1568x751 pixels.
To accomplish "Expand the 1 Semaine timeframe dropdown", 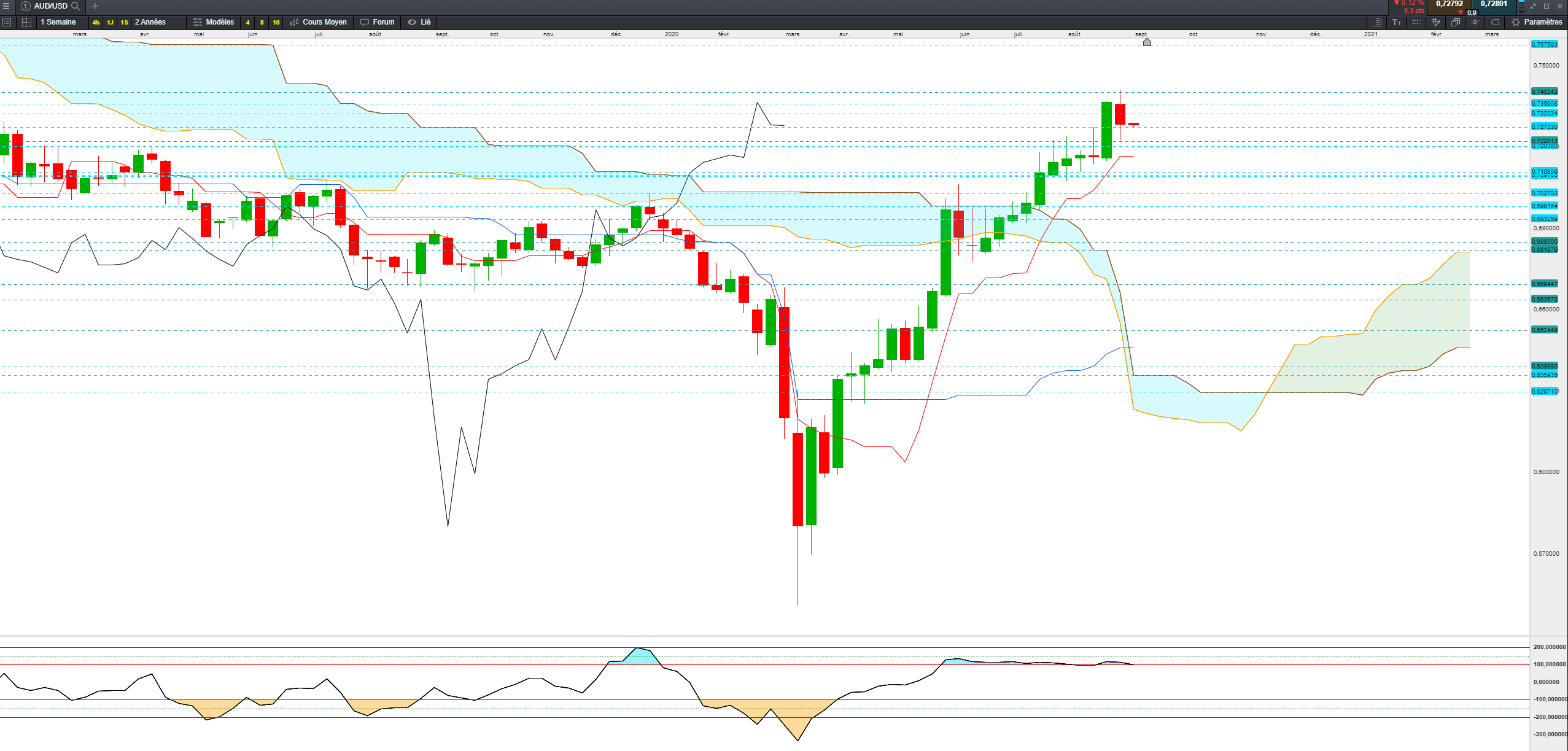I will (x=58, y=22).
